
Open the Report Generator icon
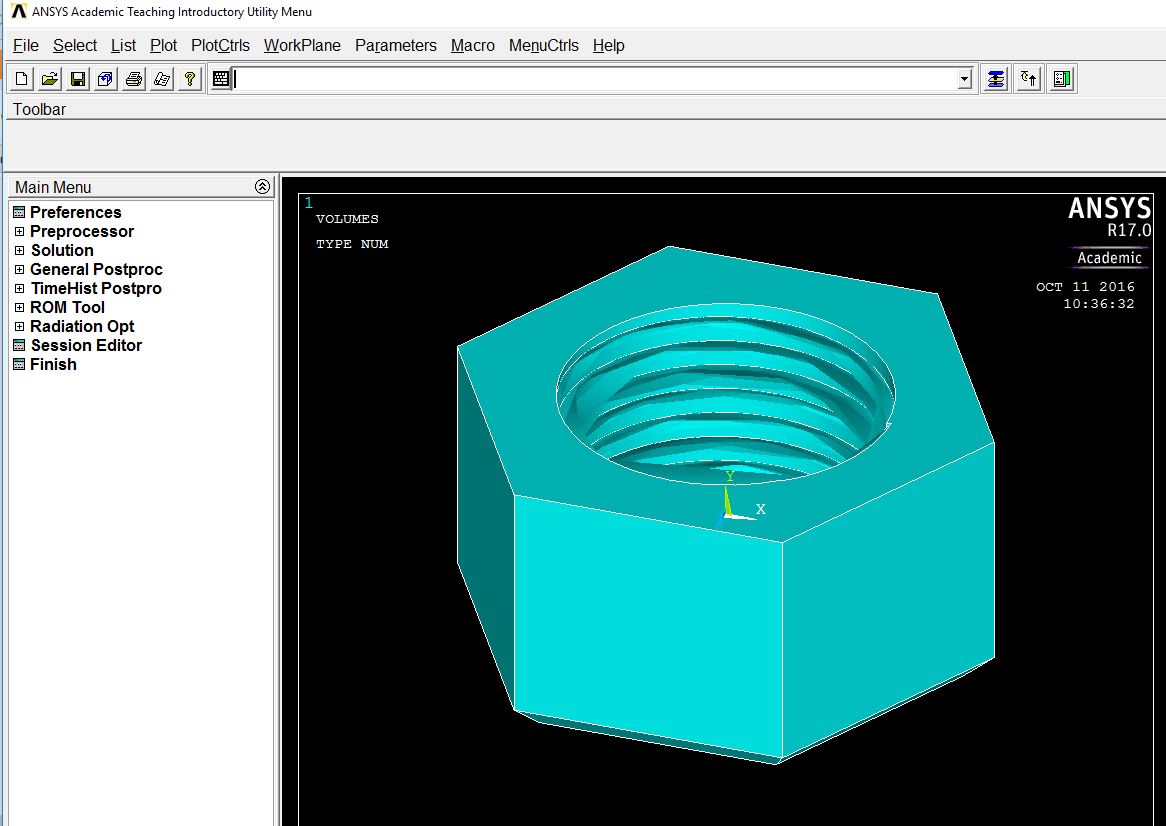point(161,78)
